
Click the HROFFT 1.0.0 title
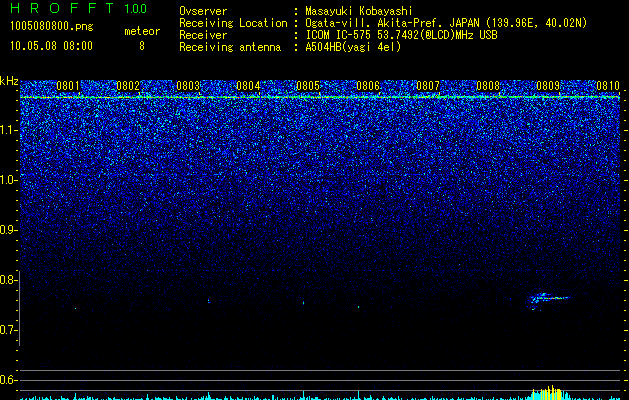tap(79, 8)
